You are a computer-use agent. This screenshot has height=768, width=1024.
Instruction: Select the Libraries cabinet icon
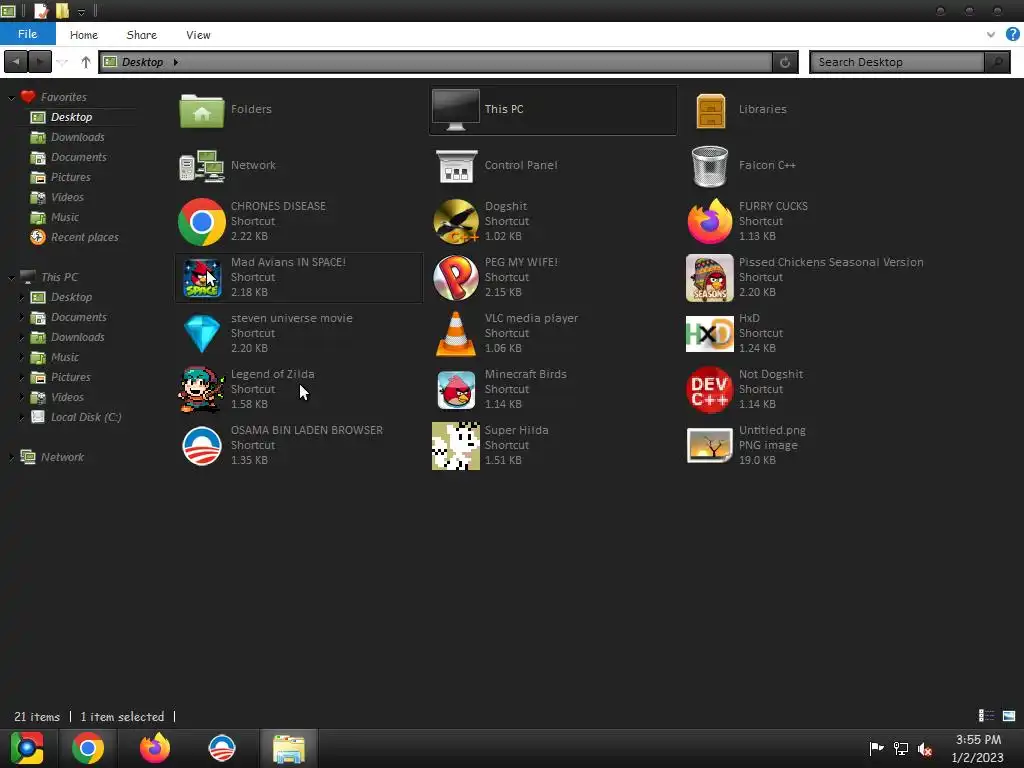[711, 110]
